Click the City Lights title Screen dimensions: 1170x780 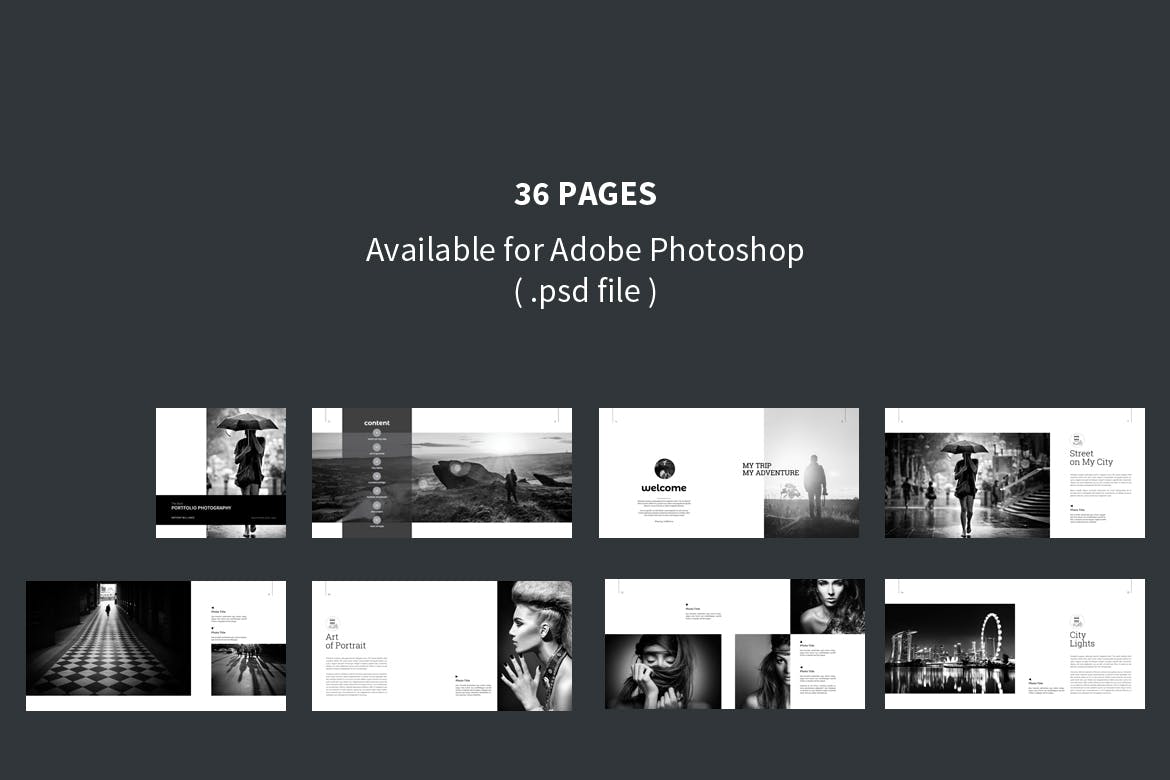tap(1083, 639)
